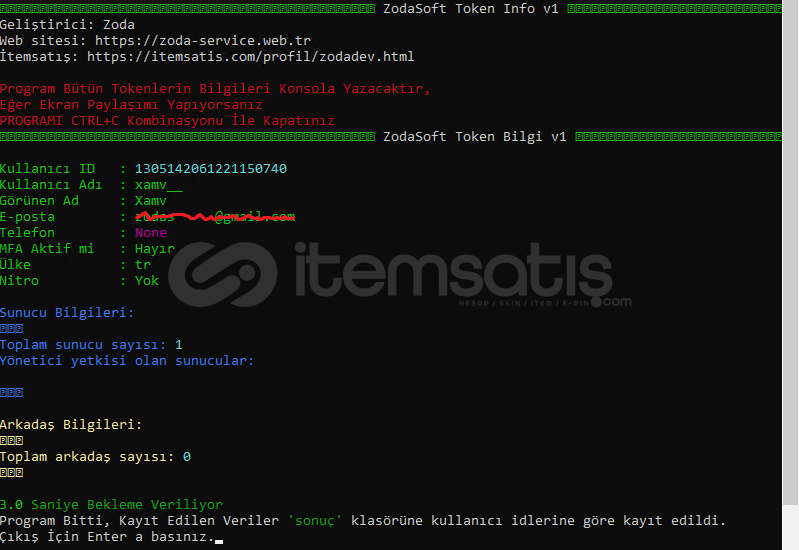799x550 pixels.
Task: Click the blinking cursor after Enter a basınız
Action: 219,541
